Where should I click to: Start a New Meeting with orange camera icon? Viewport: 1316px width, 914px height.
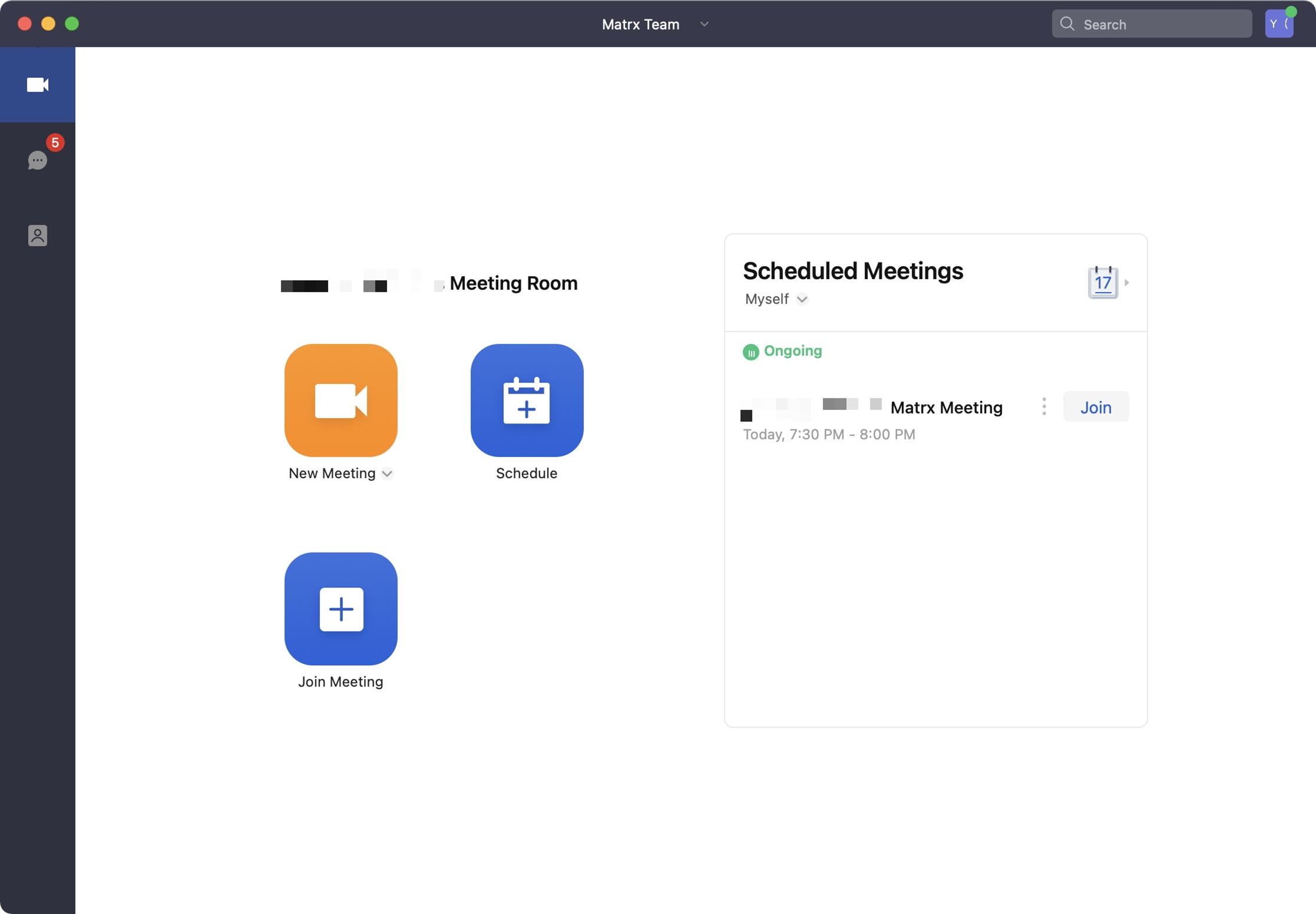pyautogui.click(x=340, y=400)
